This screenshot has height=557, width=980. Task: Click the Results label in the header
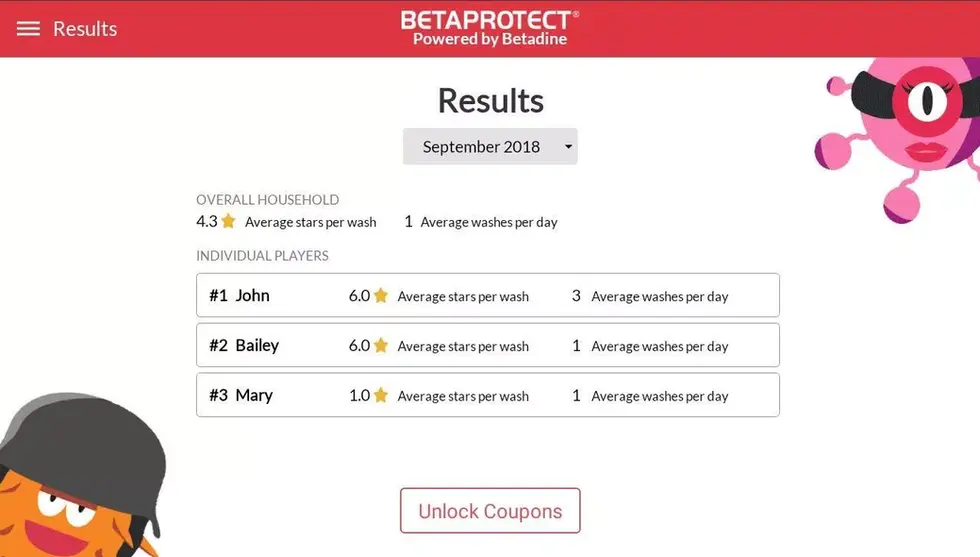pyautogui.click(x=85, y=29)
